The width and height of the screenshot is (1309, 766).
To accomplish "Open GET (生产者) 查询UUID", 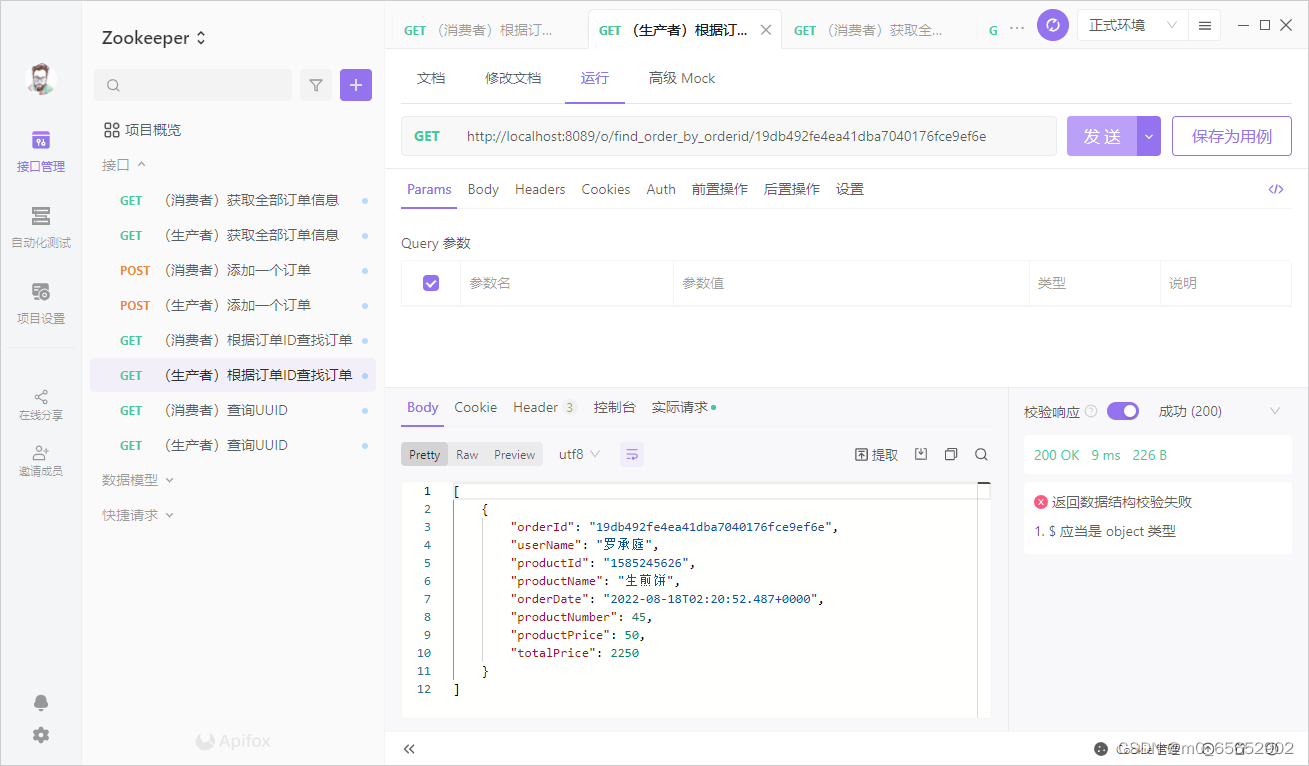I will (233, 445).
